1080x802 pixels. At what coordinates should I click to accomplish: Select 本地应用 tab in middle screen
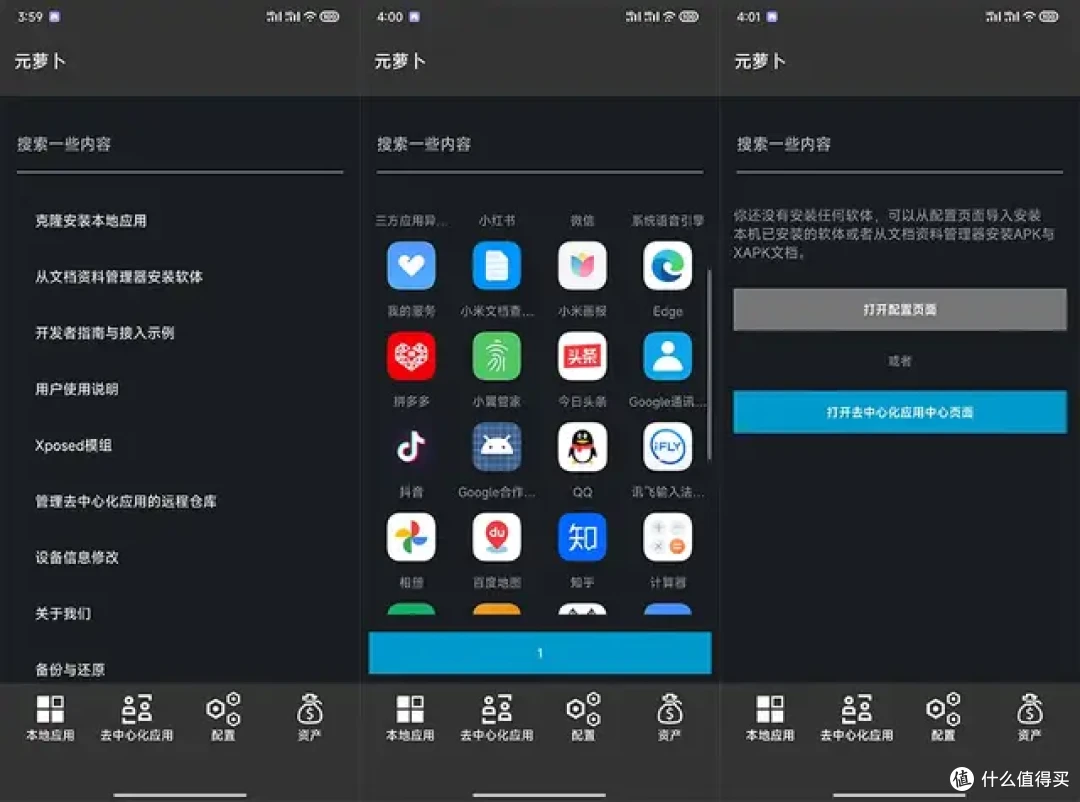(410, 718)
